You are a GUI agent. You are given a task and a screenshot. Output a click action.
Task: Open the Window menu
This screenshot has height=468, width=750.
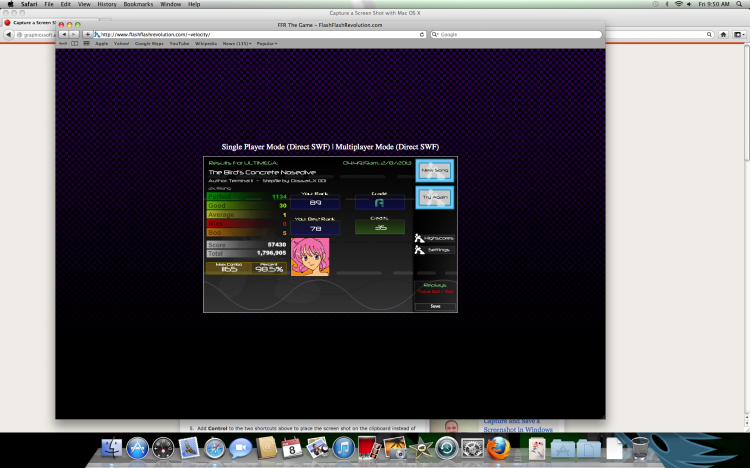[170, 4]
